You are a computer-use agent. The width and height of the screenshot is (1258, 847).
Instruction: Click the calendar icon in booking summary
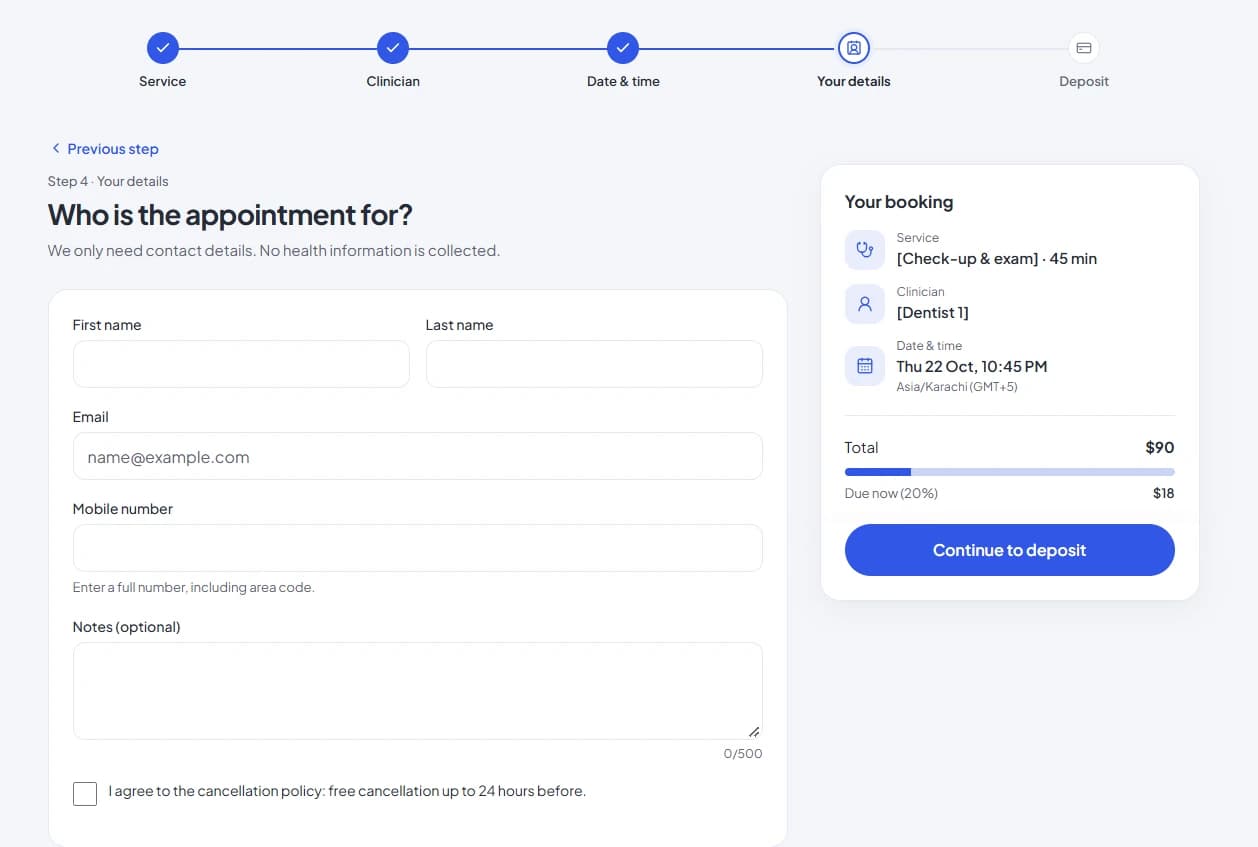click(x=865, y=366)
